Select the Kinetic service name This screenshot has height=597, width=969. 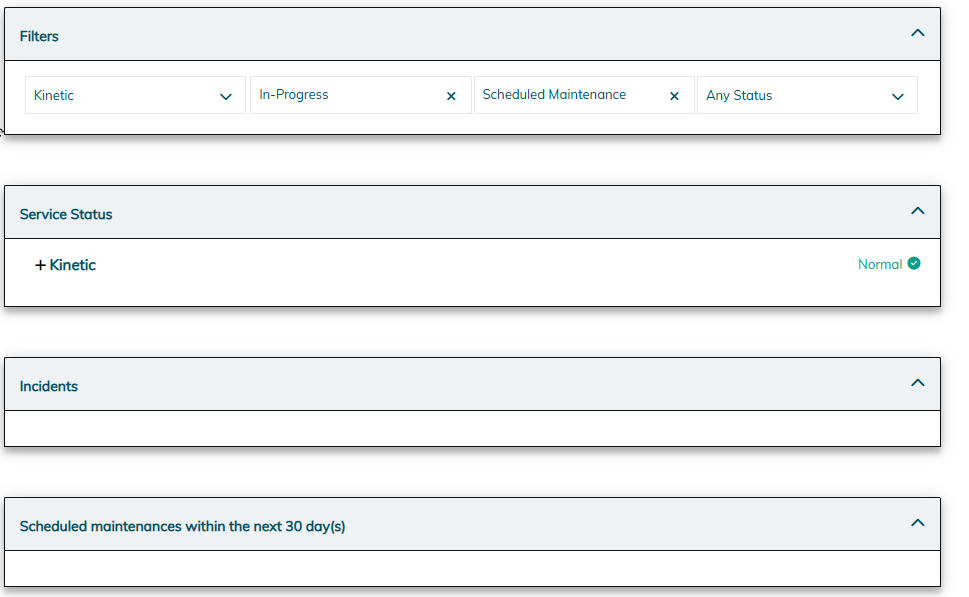pyautogui.click(x=72, y=265)
